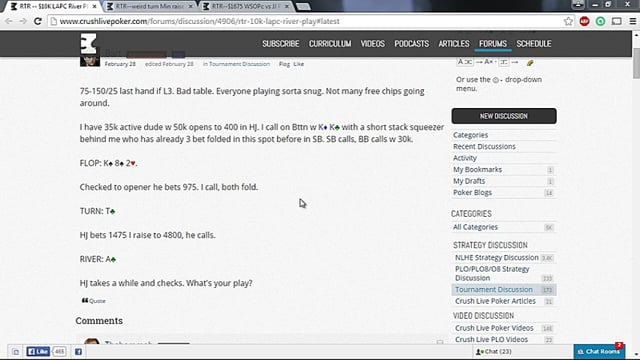Open FORUMS in the nav bar

pos(493,44)
